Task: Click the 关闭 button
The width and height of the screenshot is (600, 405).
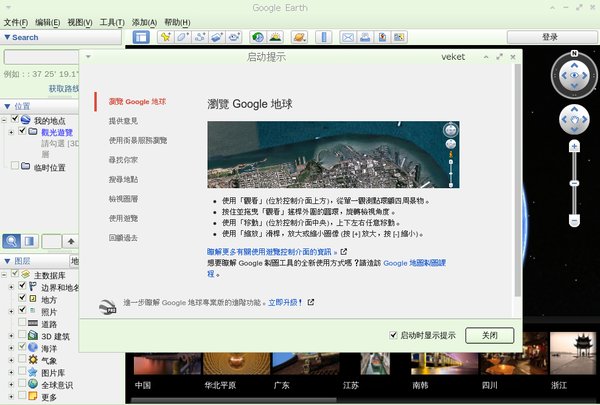Action: pyautogui.click(x=489, y=335)
